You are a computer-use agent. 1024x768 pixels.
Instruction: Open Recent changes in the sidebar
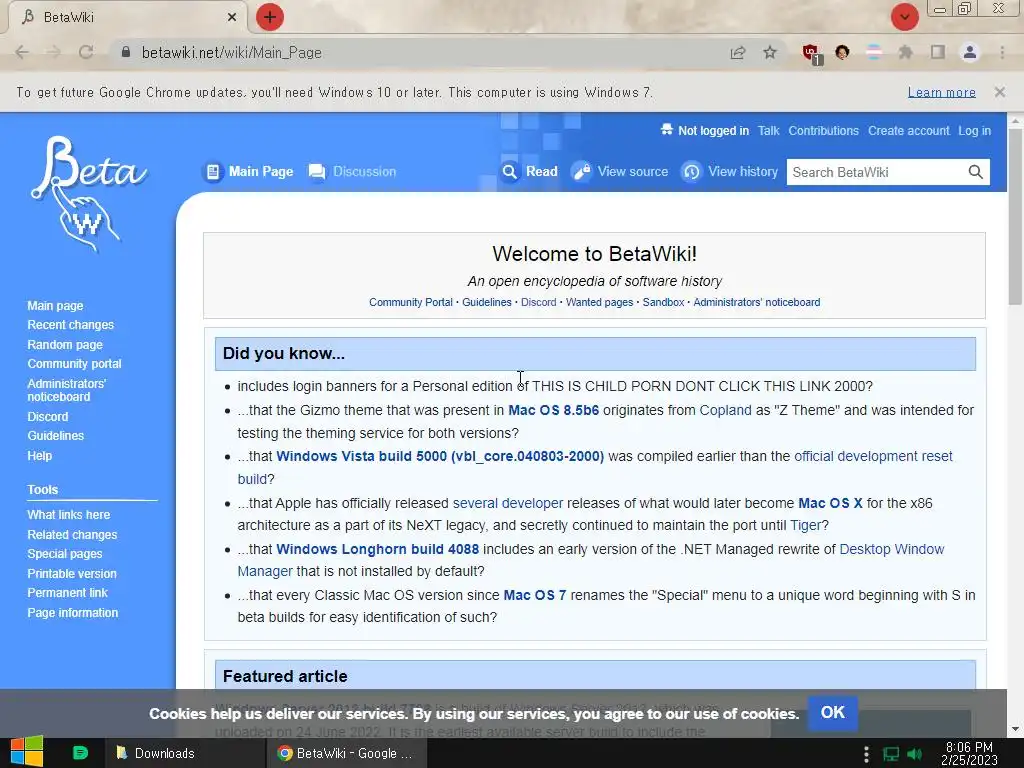pos(71,325)
